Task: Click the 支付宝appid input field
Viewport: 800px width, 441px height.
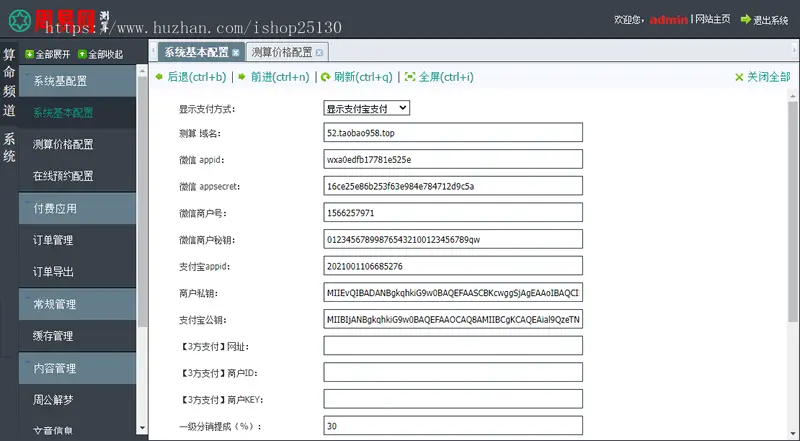Action: (453, 265)
